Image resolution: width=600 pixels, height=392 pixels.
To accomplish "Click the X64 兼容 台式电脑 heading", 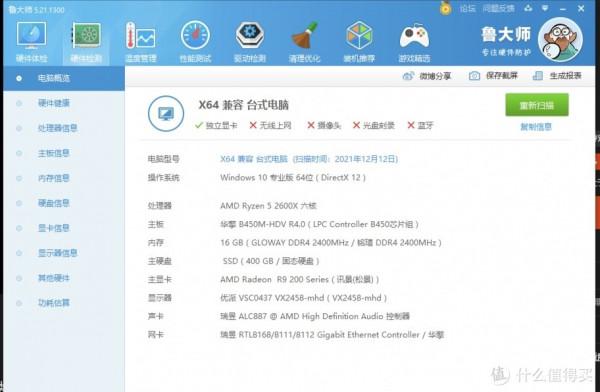I will click(243, 105).
